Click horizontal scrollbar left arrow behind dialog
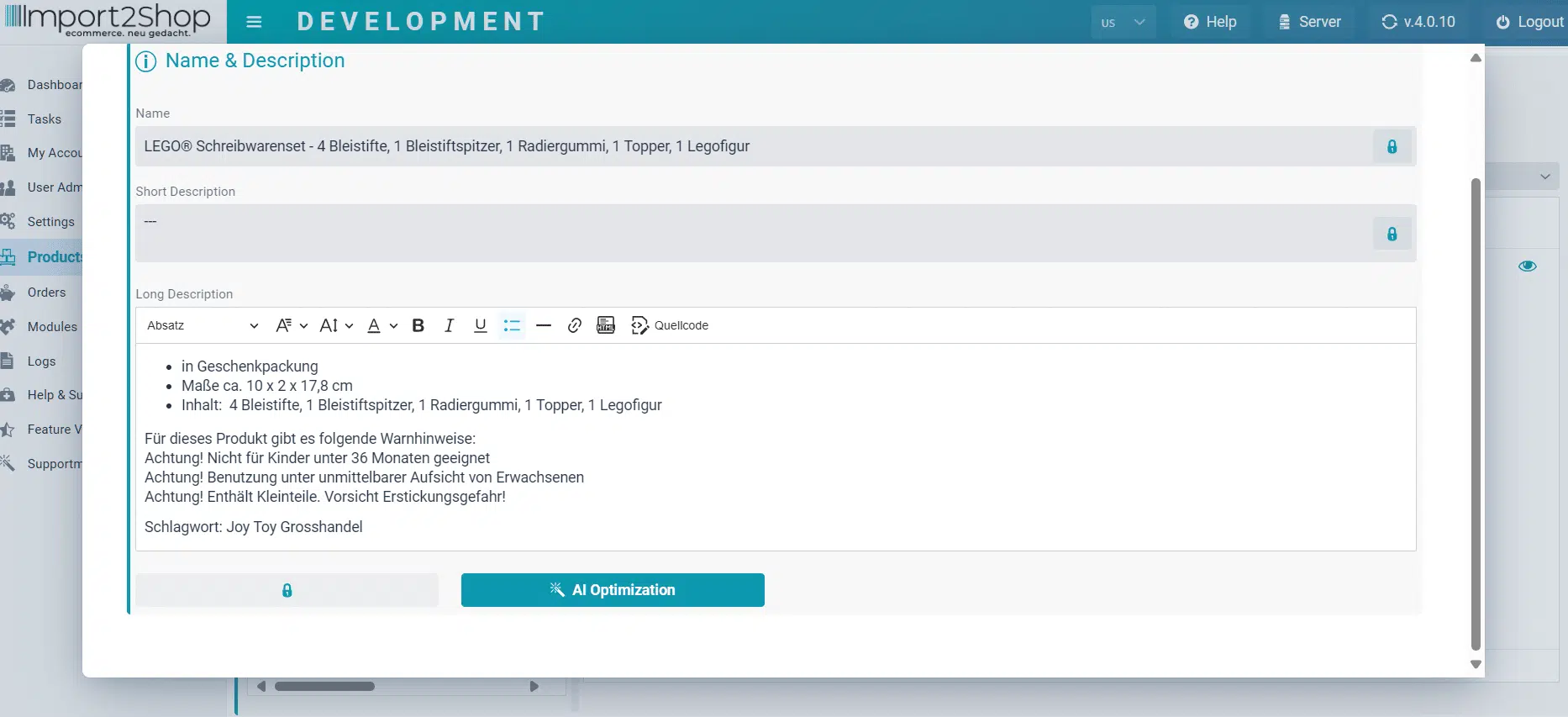 (261, 687)
